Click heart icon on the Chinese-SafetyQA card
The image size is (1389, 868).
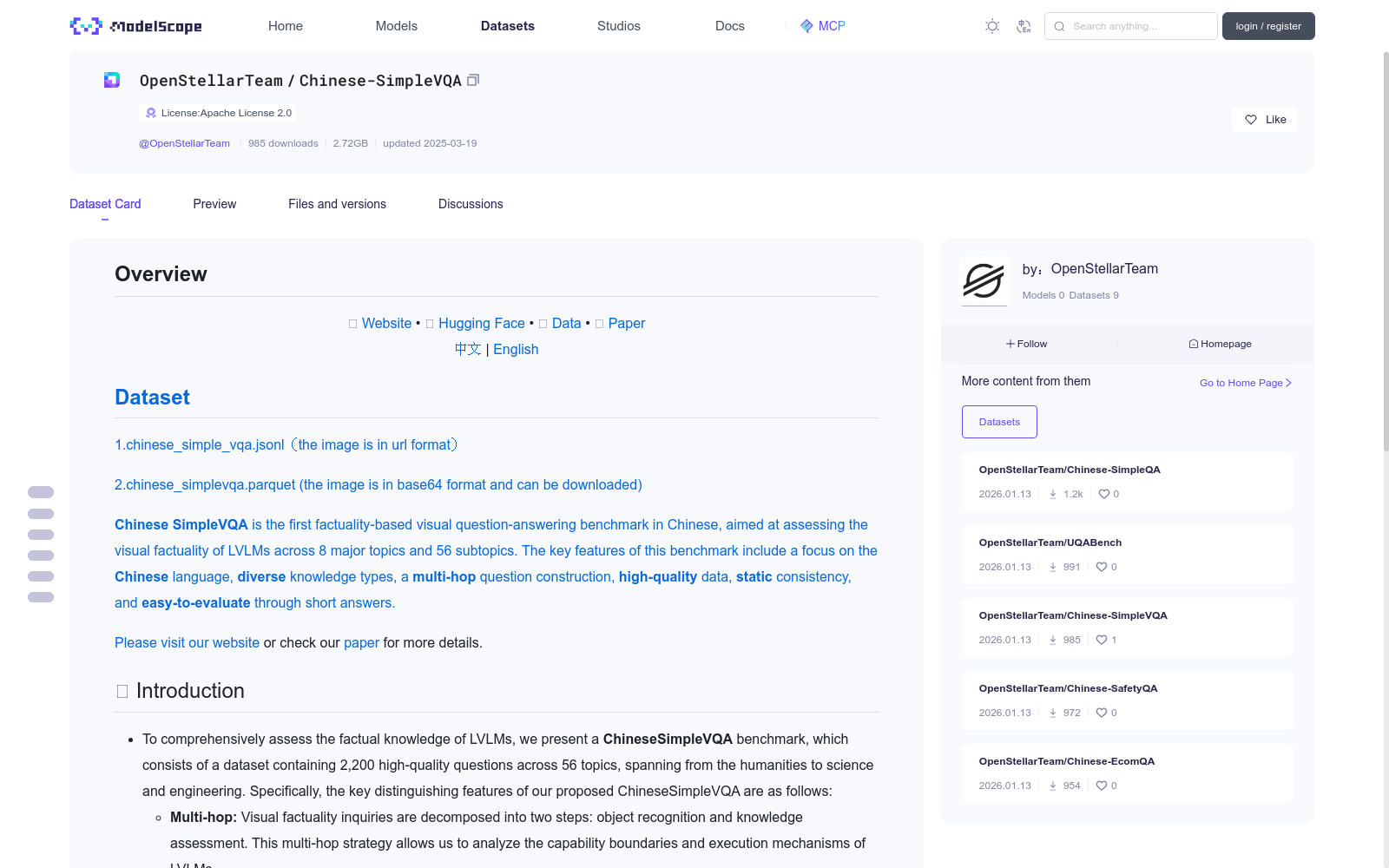click(x=1102, y=713)
